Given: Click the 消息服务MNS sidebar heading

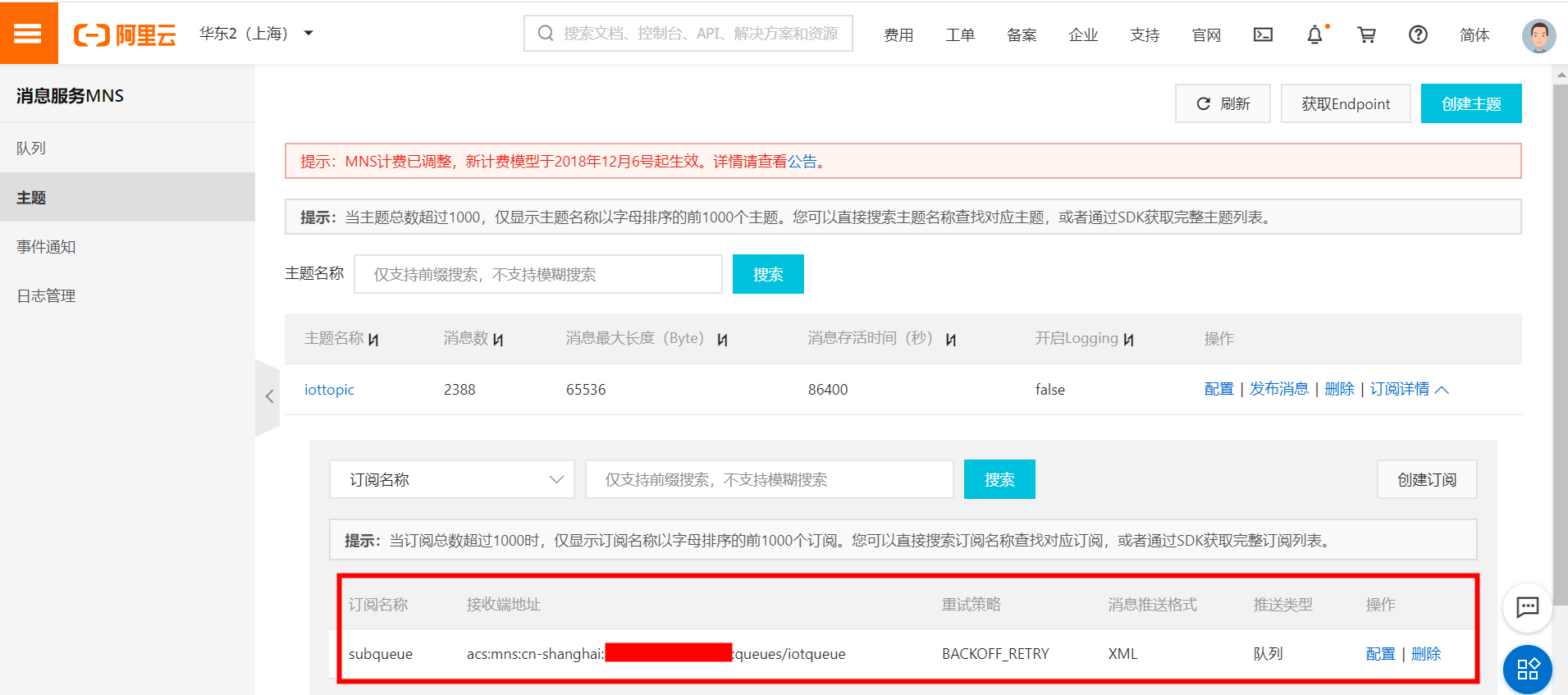Looking at the screenshot, I should (70, 96).
